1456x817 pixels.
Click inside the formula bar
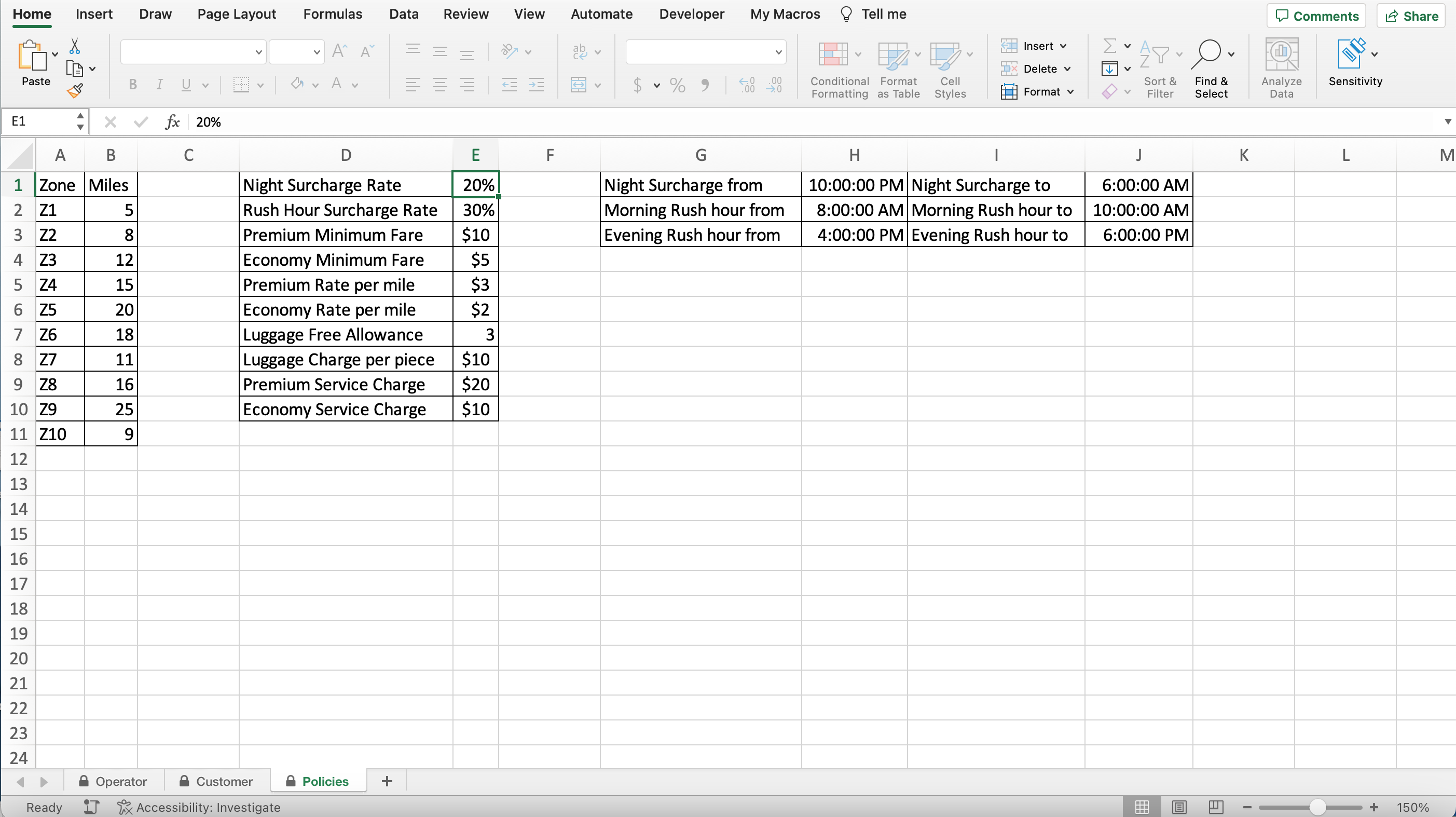coord(395,121)
